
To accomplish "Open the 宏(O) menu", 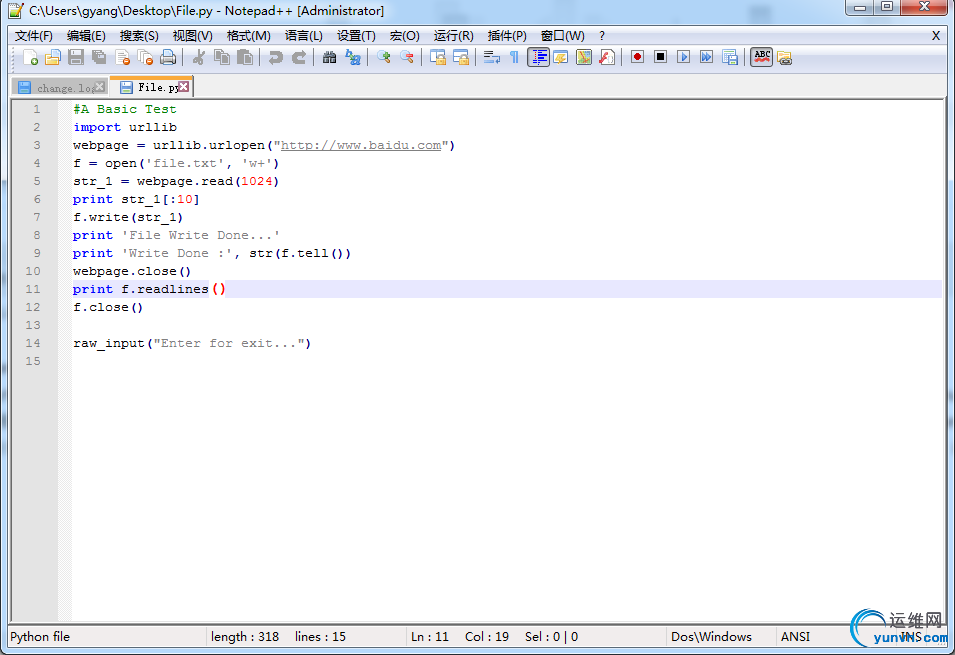I will [404, 36].
